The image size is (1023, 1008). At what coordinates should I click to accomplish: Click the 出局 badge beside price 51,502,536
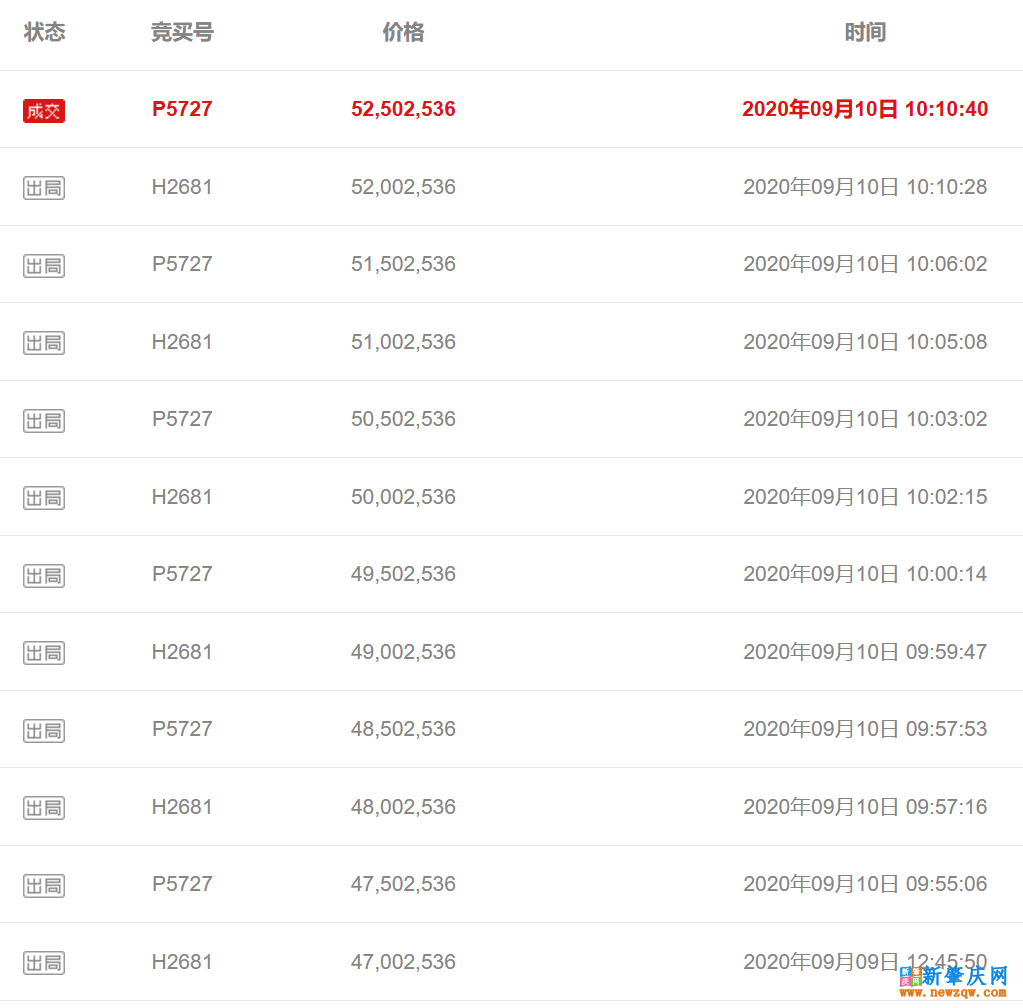point(44,266)
